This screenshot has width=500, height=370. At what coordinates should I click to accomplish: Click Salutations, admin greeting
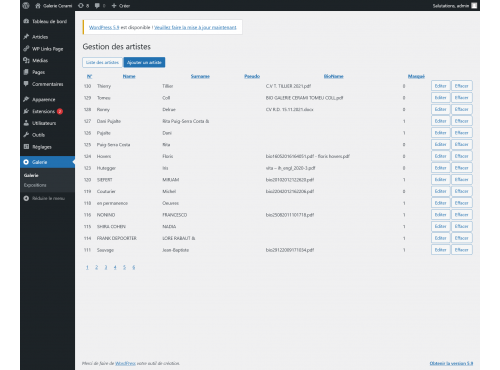coord(451,6)
